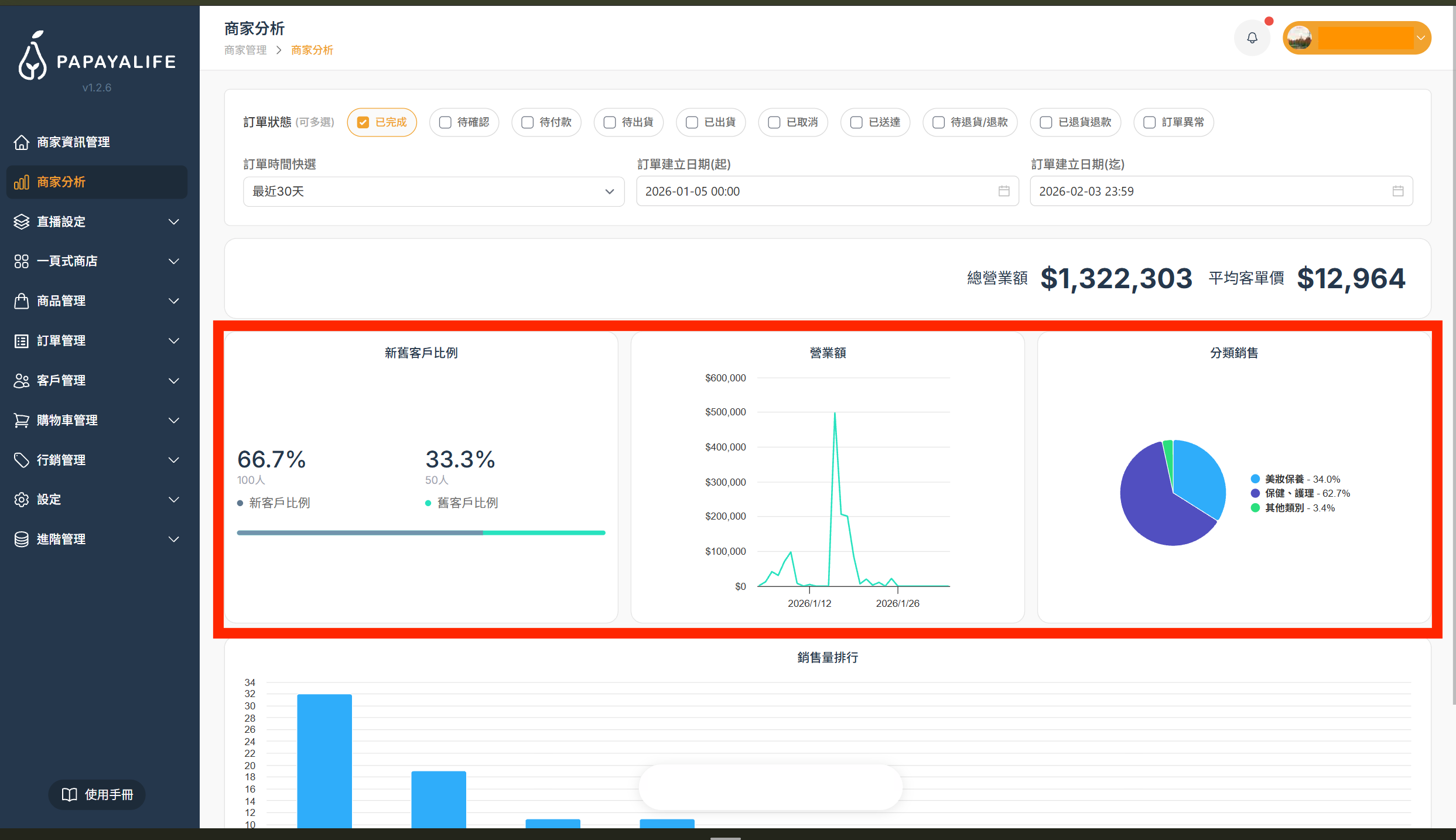Click the 商家管理 breadcrumb link

point(245,50)
